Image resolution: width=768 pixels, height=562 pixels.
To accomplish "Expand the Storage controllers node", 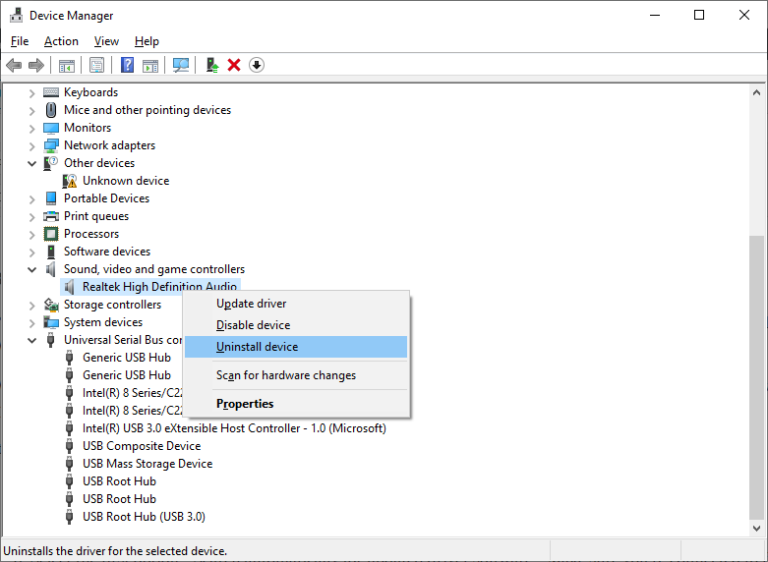I will (32, 306).
